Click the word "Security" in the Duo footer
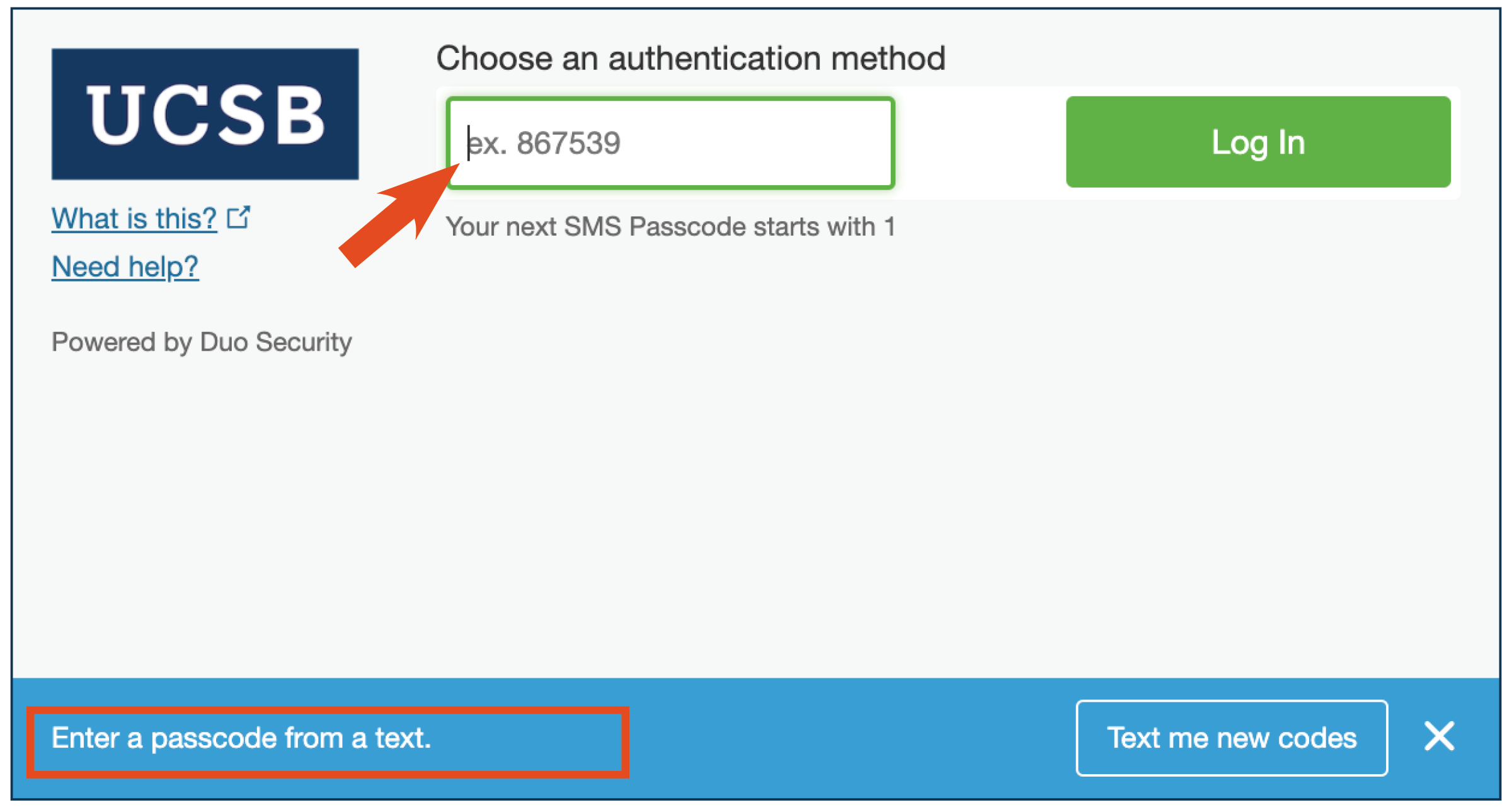This screenshot has height=810, width=1512. coord(304,342)
